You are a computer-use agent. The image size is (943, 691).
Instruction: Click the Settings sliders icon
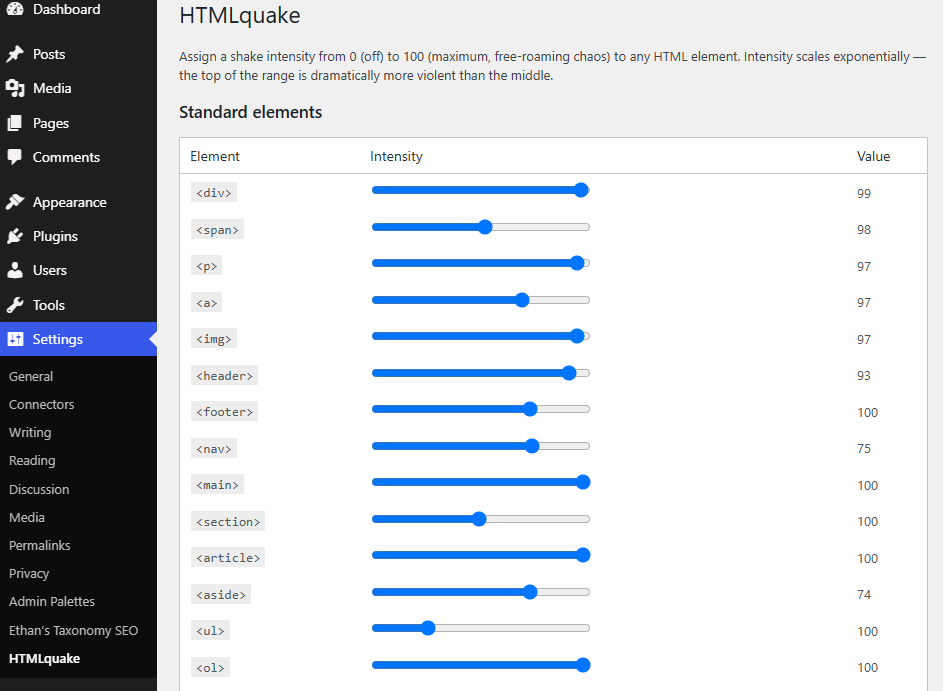(15, 339)
